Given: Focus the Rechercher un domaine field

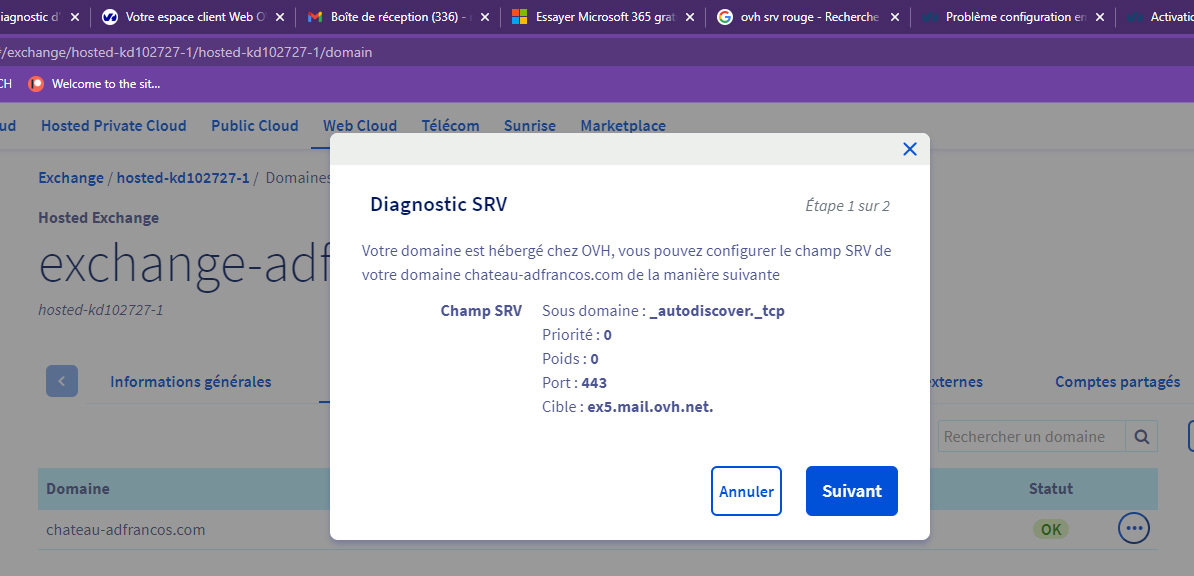Looking at the screenshot, I should point(1030,436).
